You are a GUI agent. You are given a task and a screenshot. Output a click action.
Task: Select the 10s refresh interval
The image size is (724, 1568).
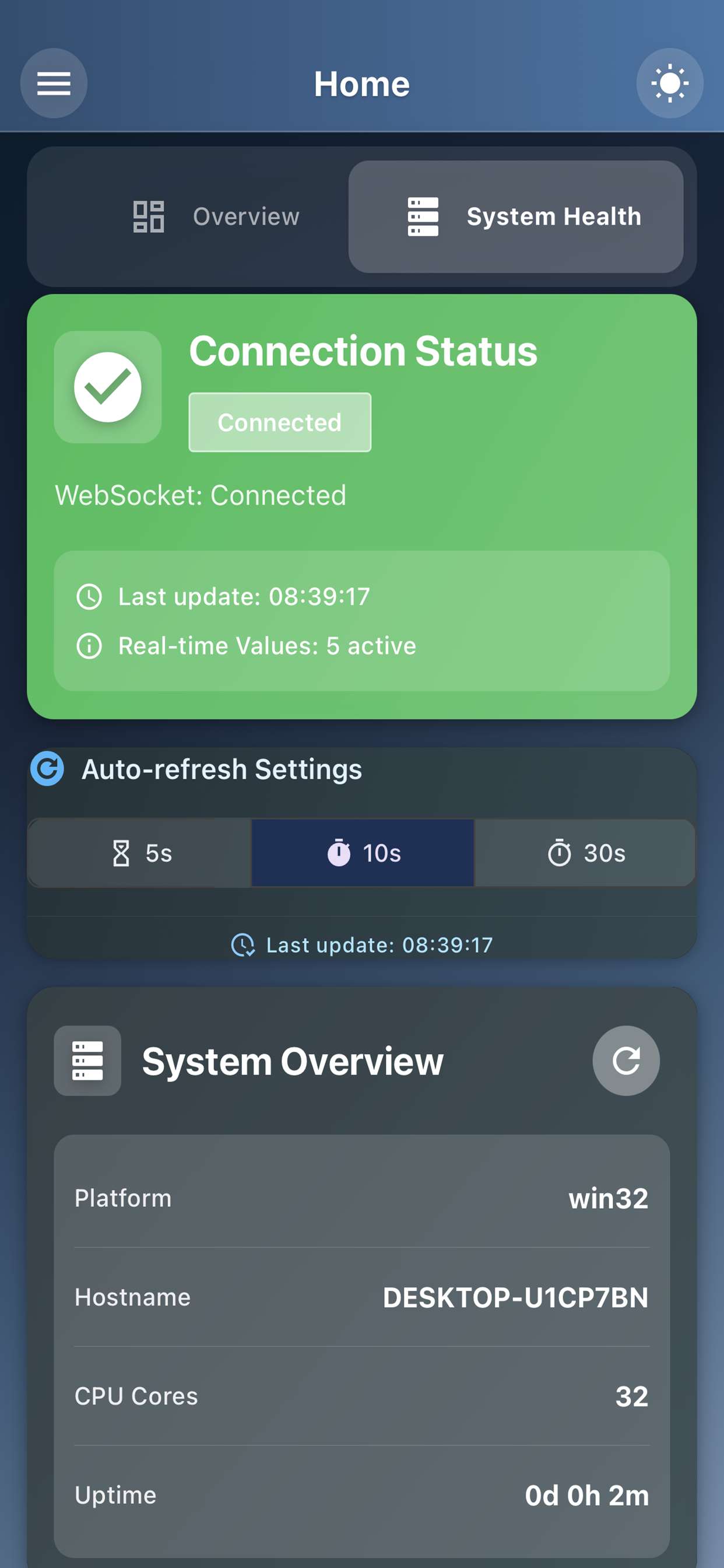363,853
